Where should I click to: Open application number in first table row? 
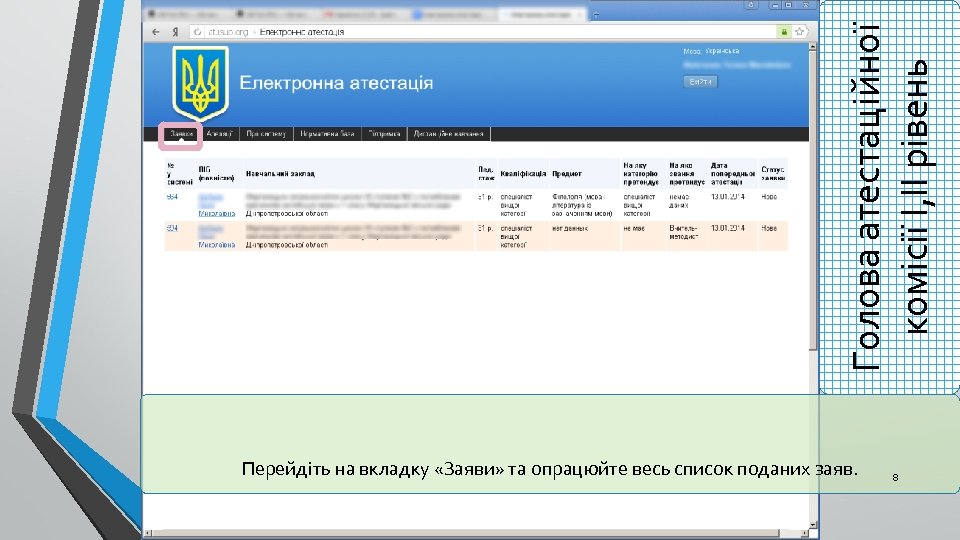[172, 197]
